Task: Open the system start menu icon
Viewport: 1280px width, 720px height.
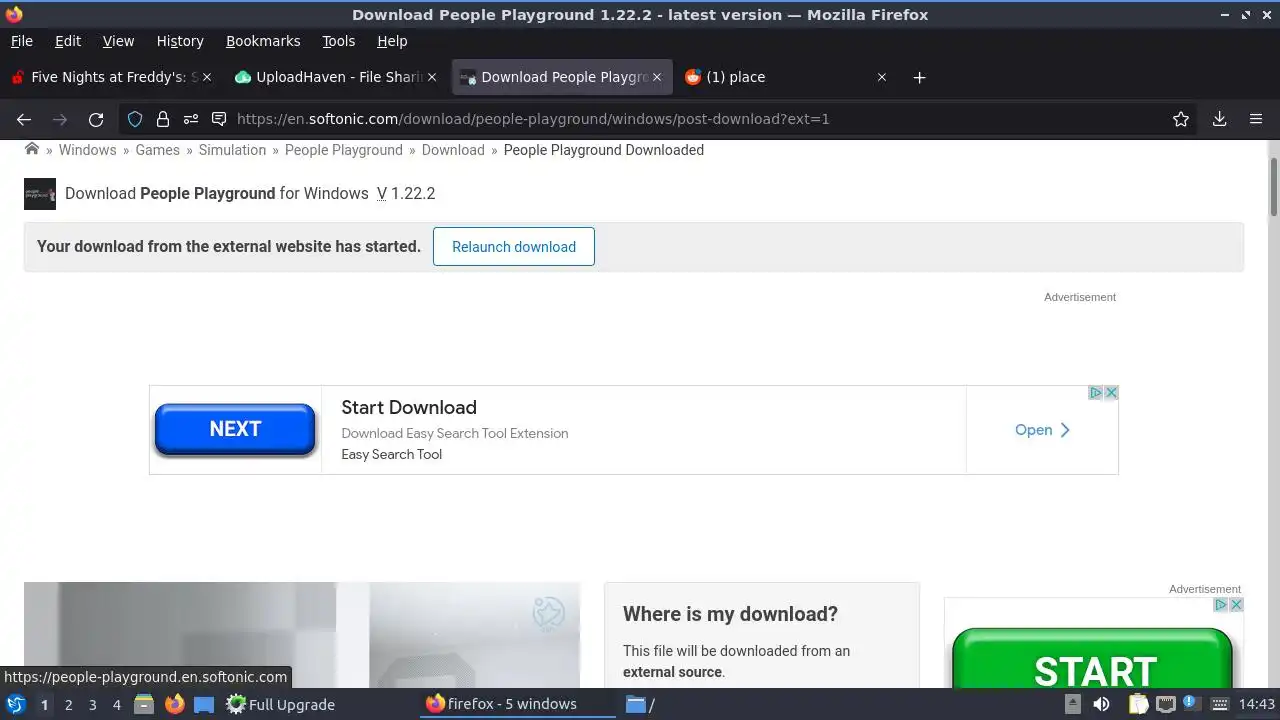Action: (x=15, y=704)
